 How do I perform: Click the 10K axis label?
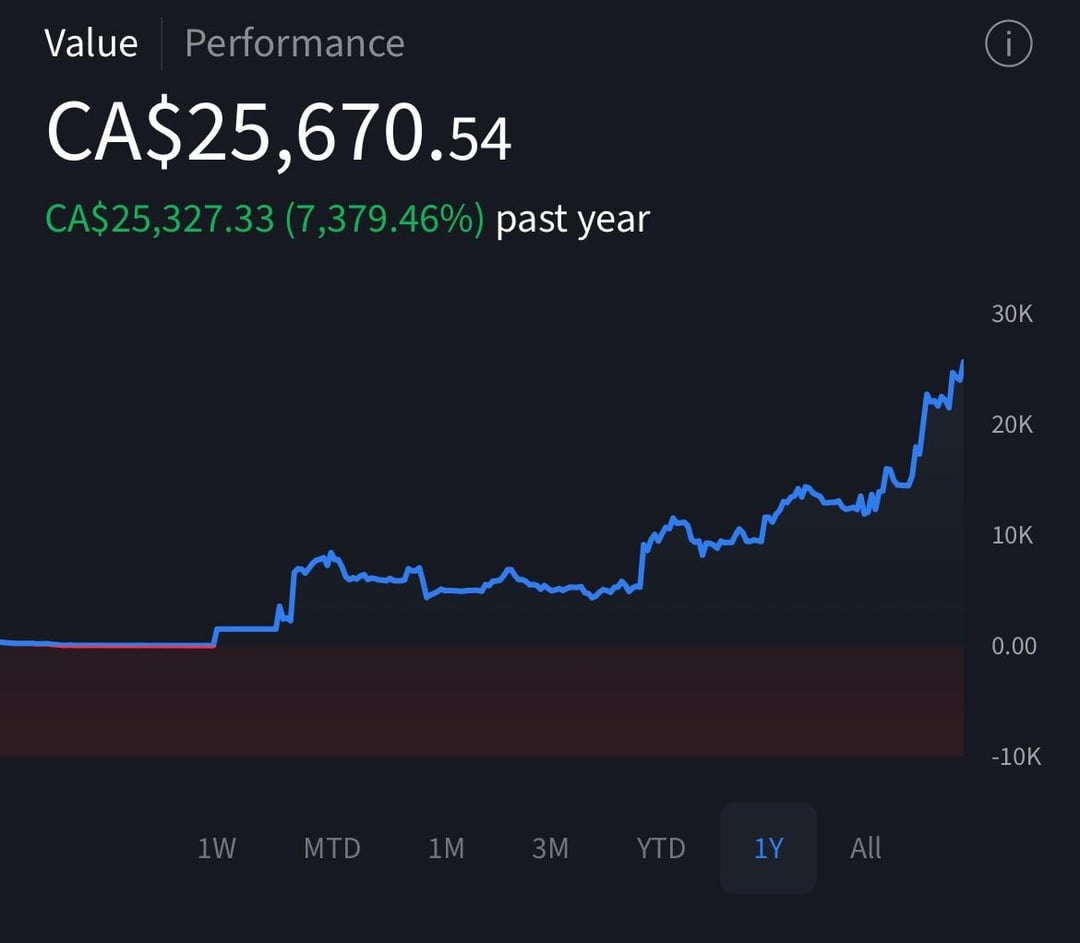[x=1012, y=535]
